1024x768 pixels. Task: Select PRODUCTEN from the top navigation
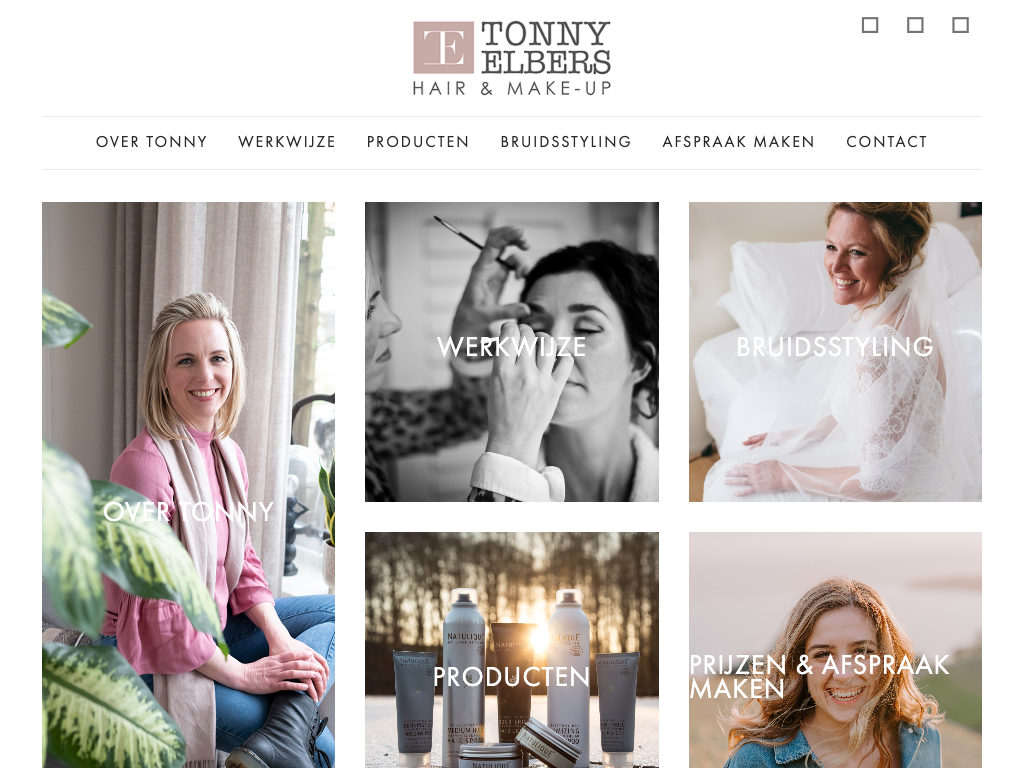point(418,142)
